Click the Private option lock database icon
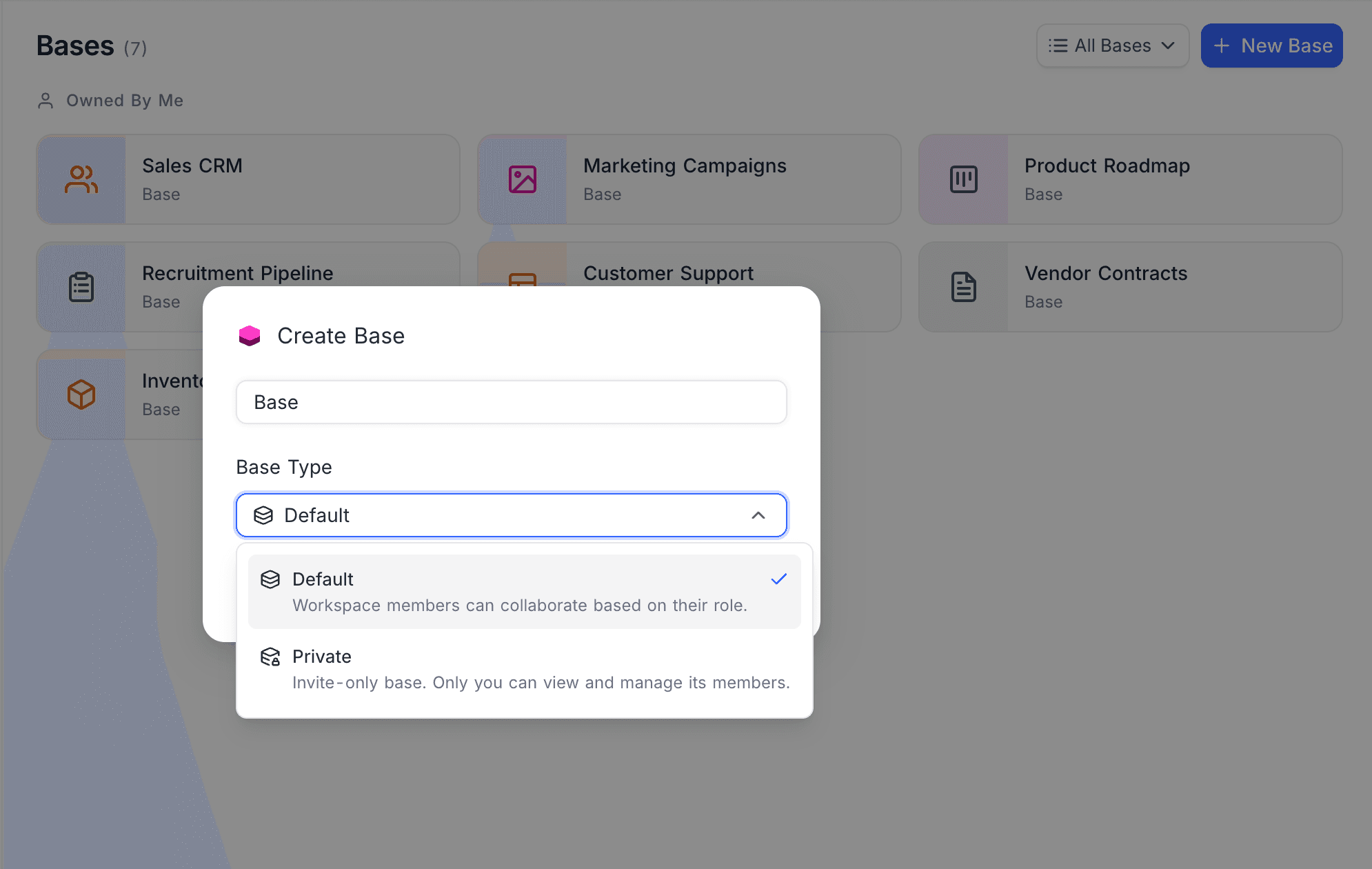 click(x=270, y=657)
